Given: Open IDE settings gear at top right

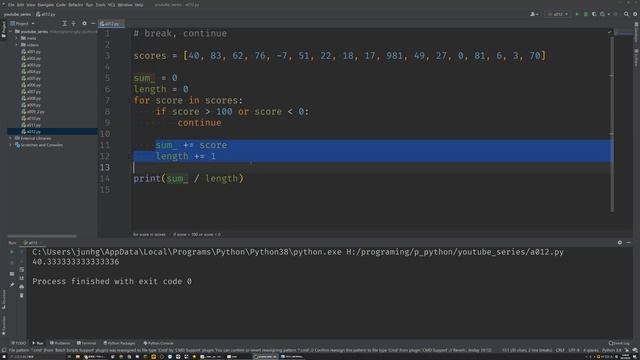Looking at the screenshot, I should coord(635,14).
